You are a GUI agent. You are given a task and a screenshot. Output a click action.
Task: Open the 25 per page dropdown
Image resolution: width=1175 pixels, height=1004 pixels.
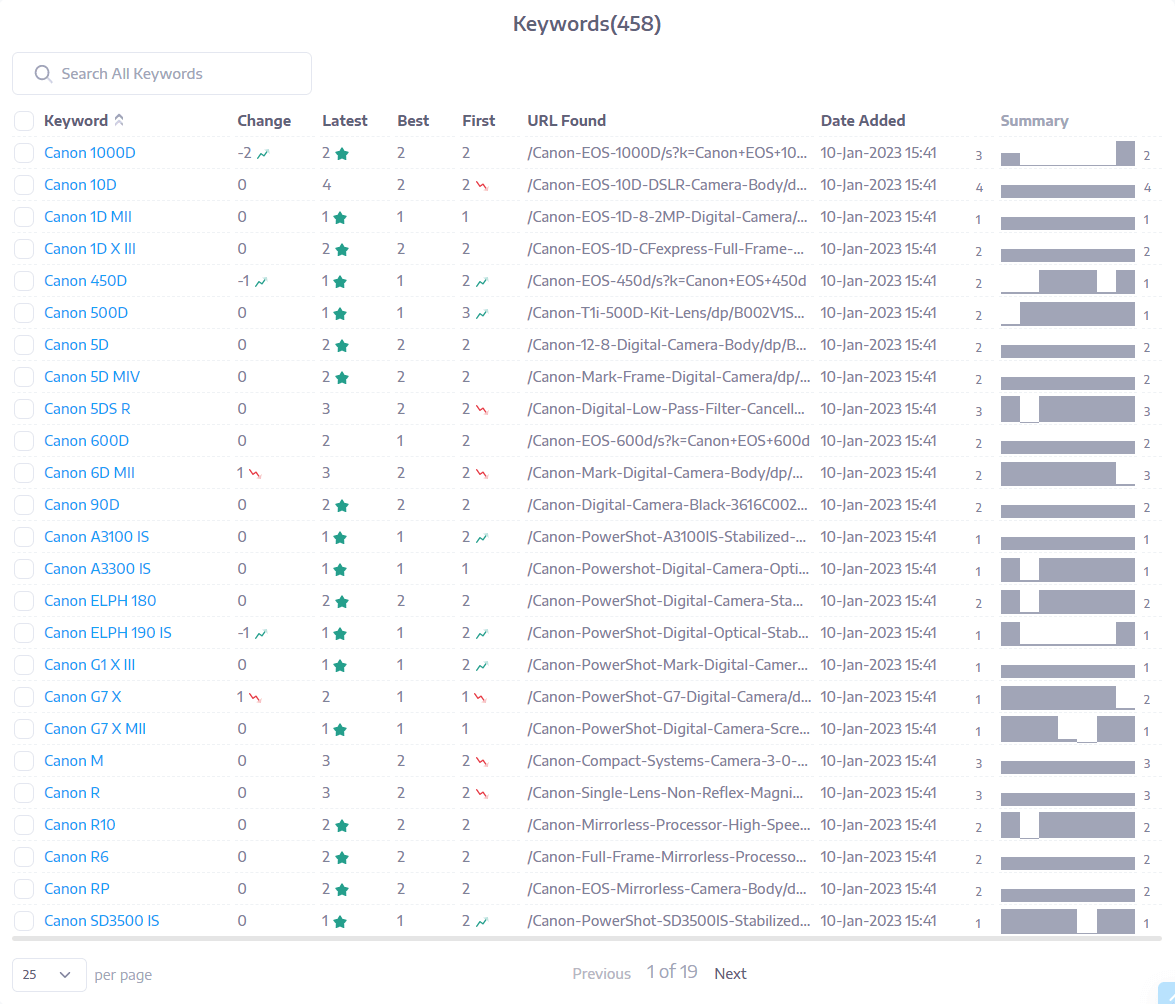49,975
